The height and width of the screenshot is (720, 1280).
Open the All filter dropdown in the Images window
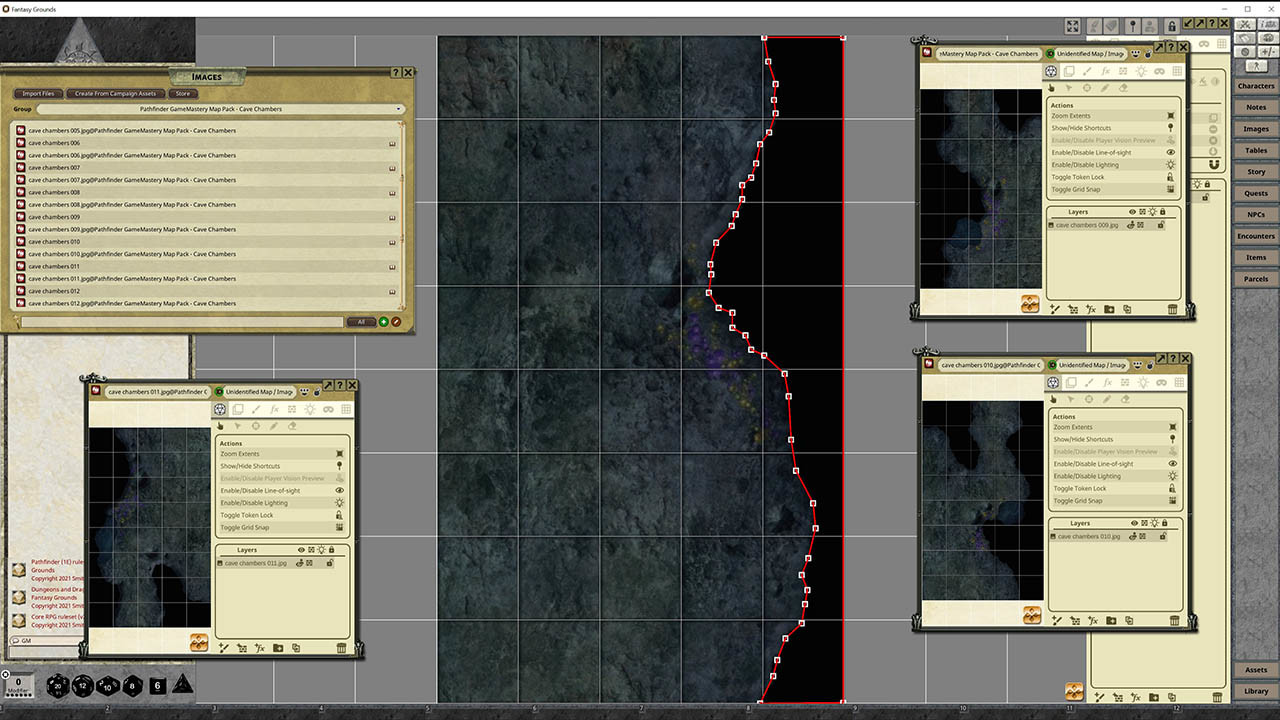(361, 322)
